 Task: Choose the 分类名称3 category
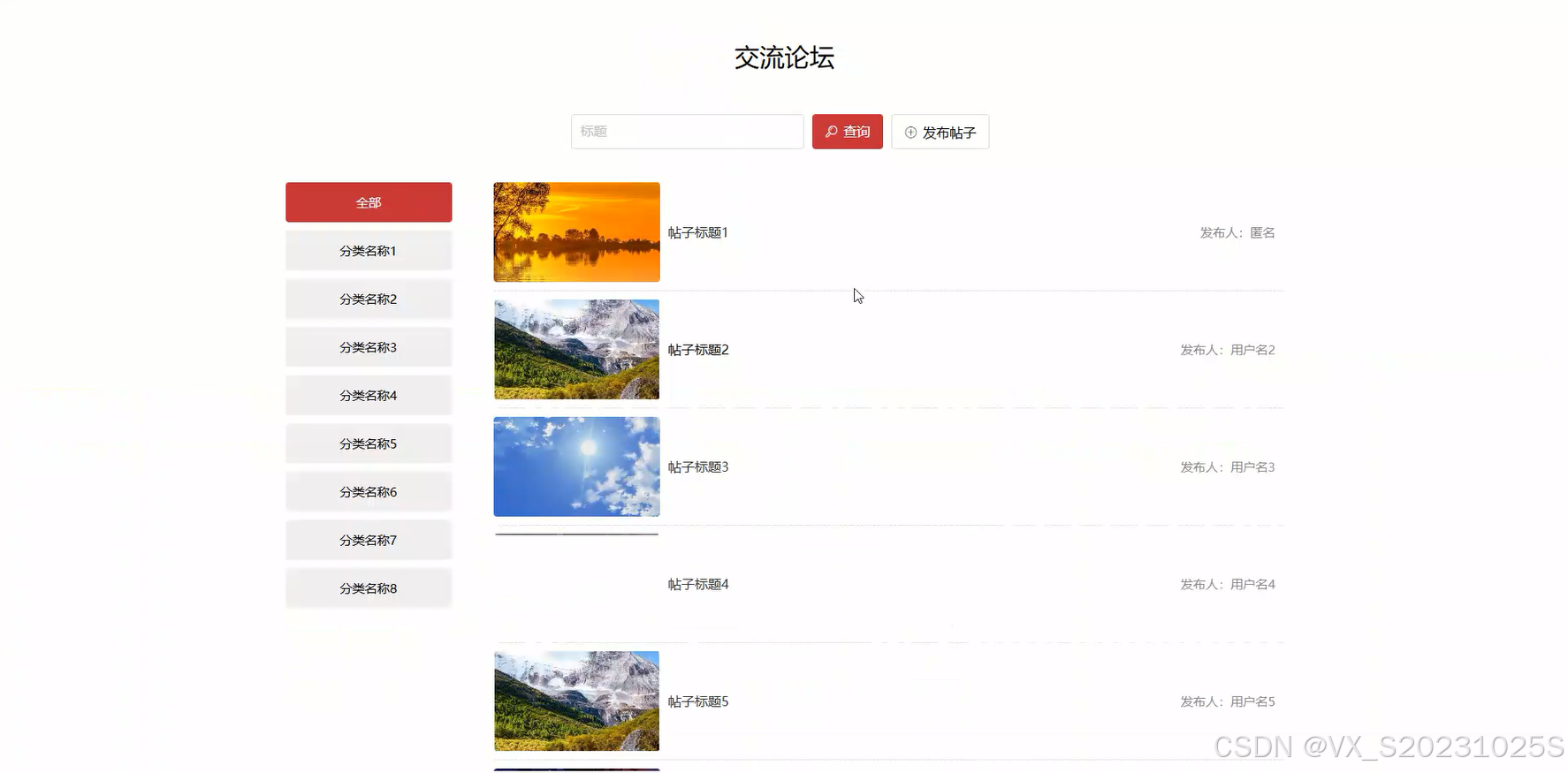tap(369, 347)
